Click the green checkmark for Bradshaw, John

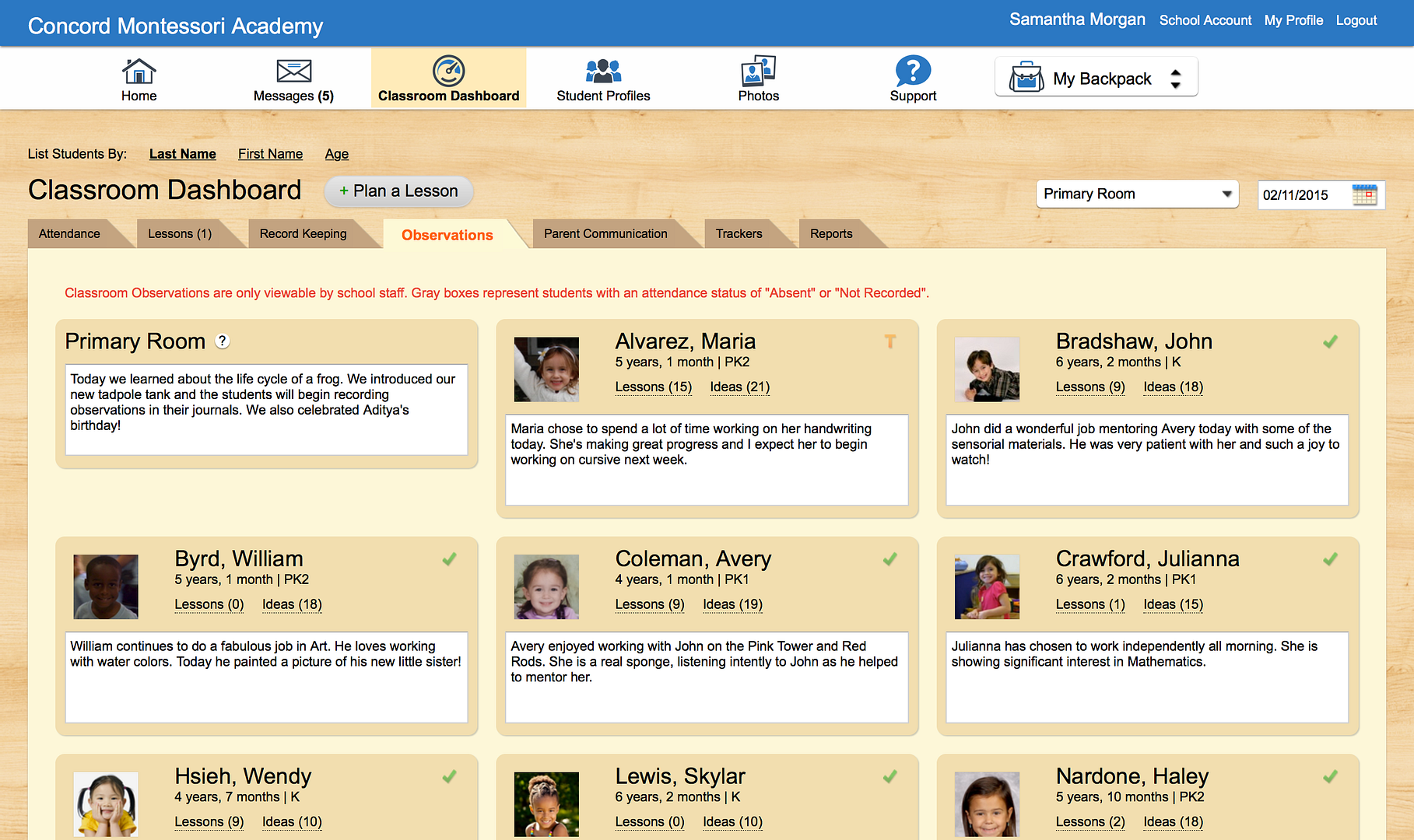coord(1330,341)
